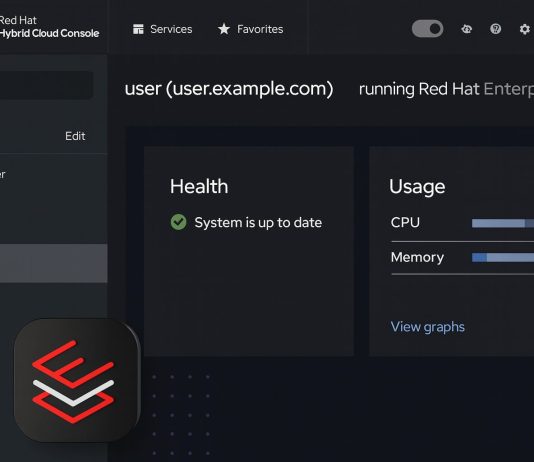Click the System is up to date text
534x462 pixels.
pos(258,223)
